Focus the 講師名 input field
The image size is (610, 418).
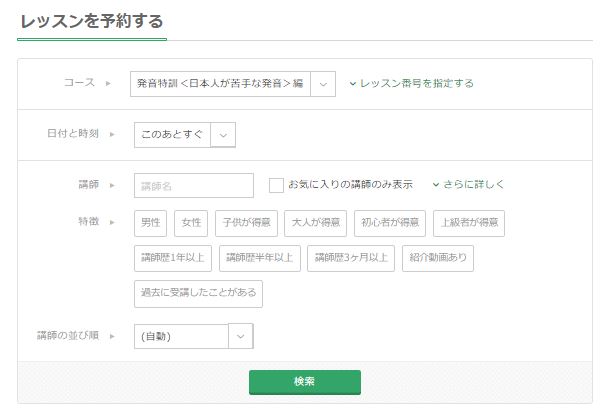tap(194, 186)
